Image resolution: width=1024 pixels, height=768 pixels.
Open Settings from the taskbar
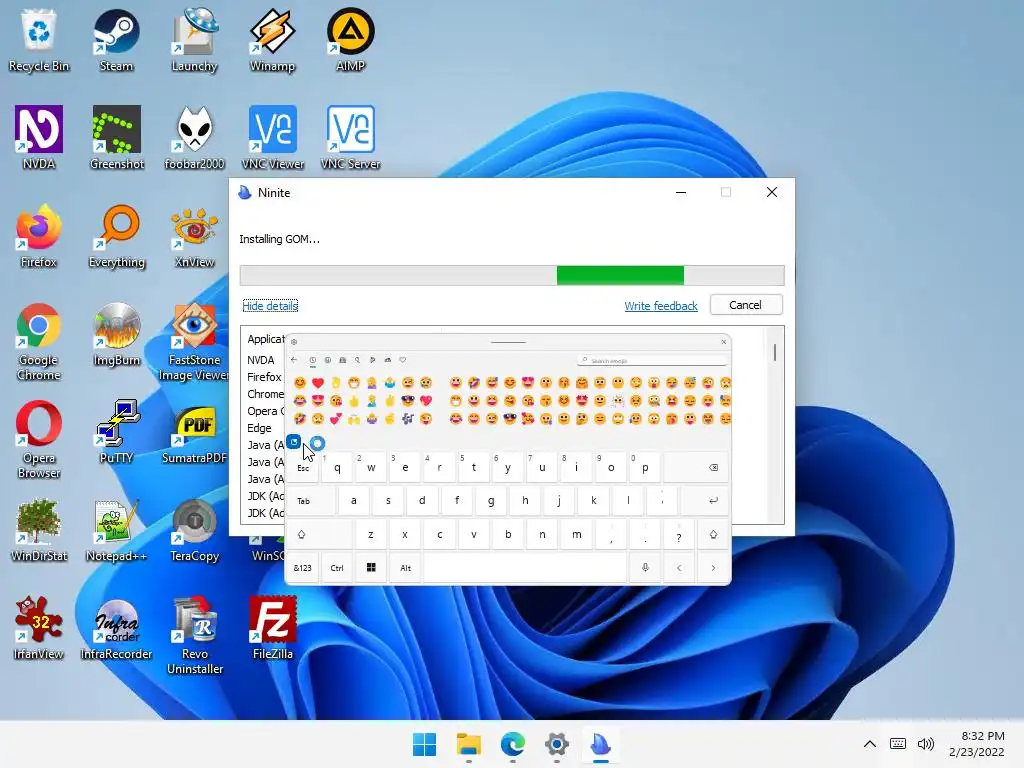pyautogui.click(x=556, y=744)
